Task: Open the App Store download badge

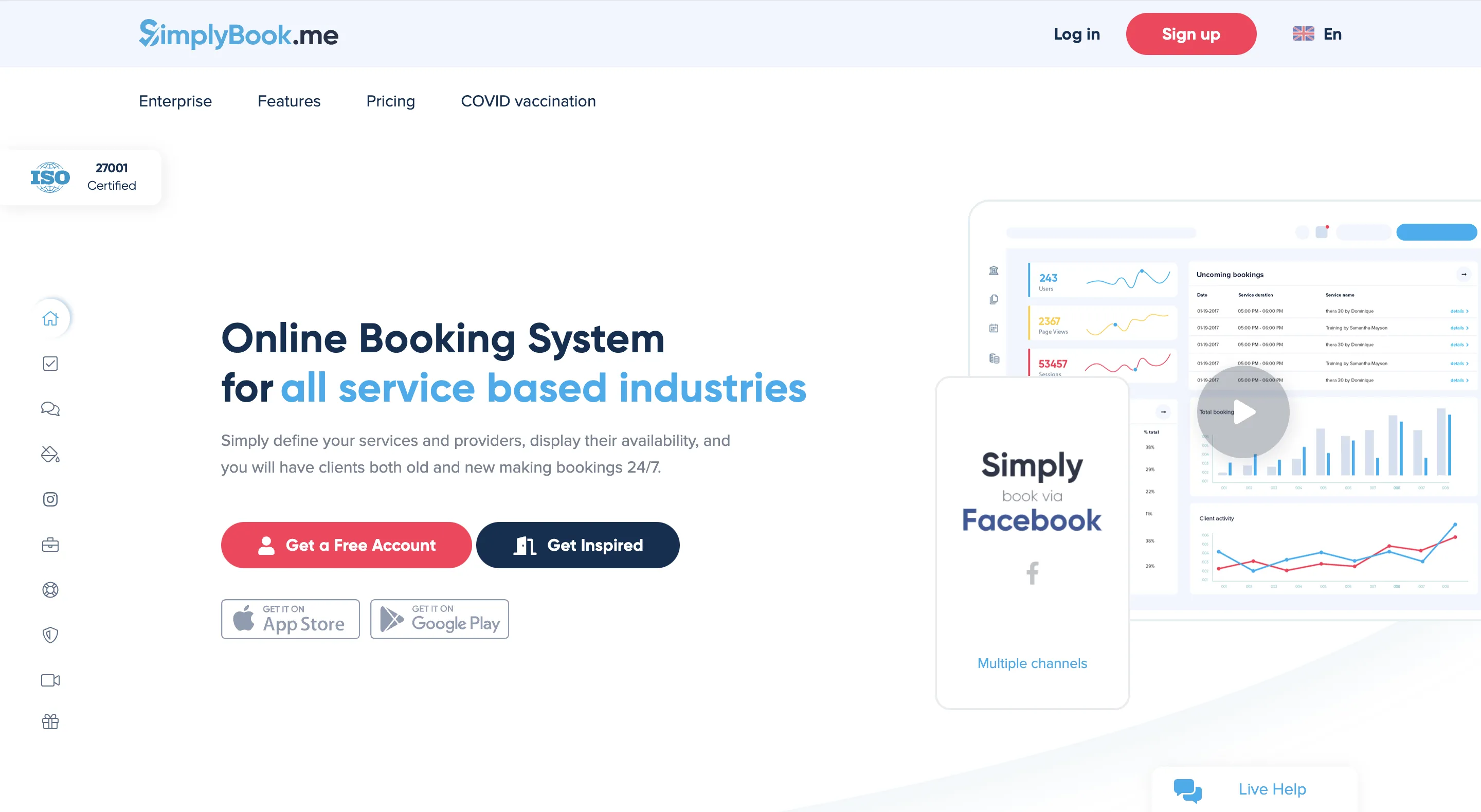Action: (x=291, y=619)
